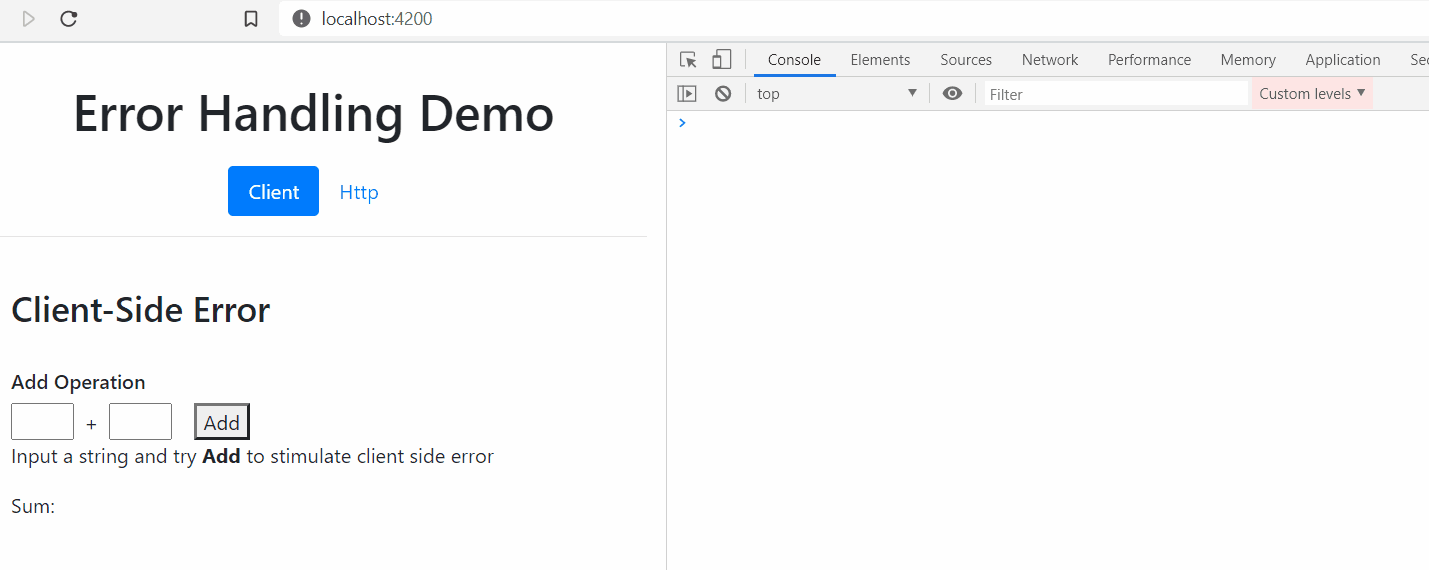Click the inspect element picker icon
The height and width of the screenshot is (570, 1429).
(x=688, y=60)
